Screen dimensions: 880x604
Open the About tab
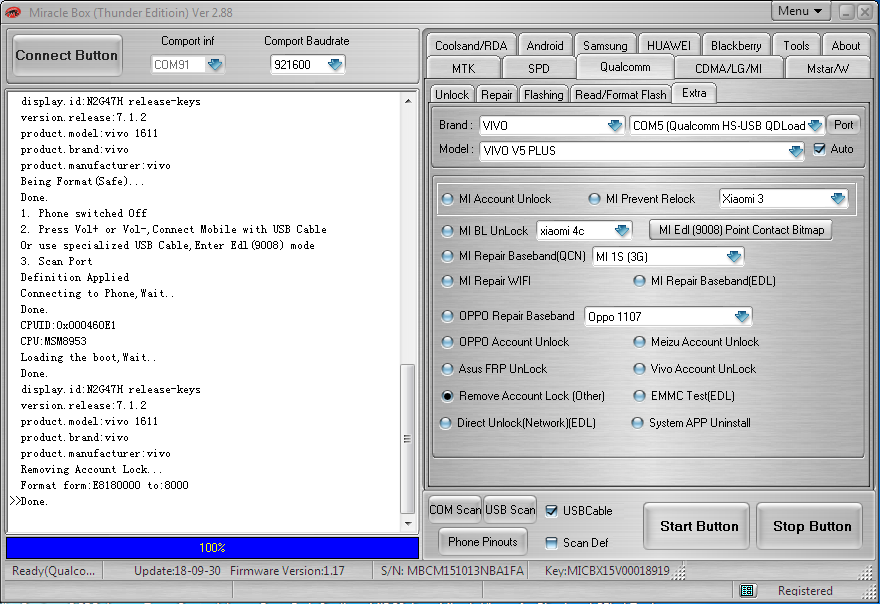pos(845,45)
